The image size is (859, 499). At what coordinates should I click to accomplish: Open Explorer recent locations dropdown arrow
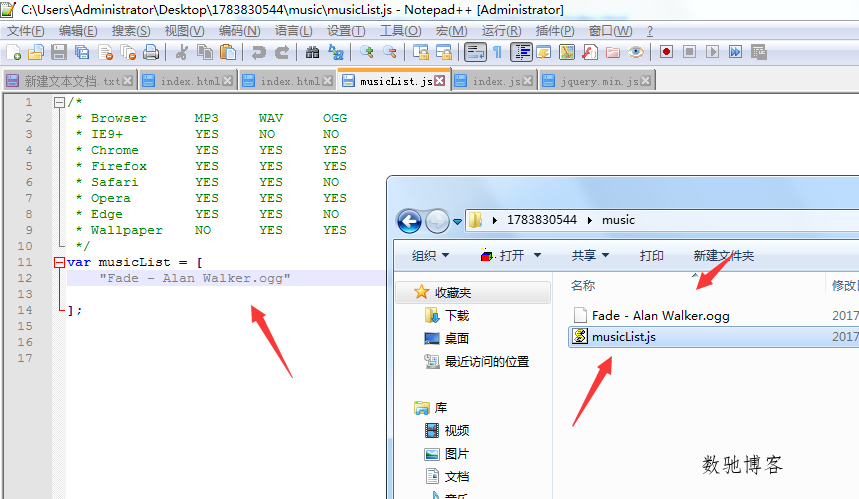[457, 222]
